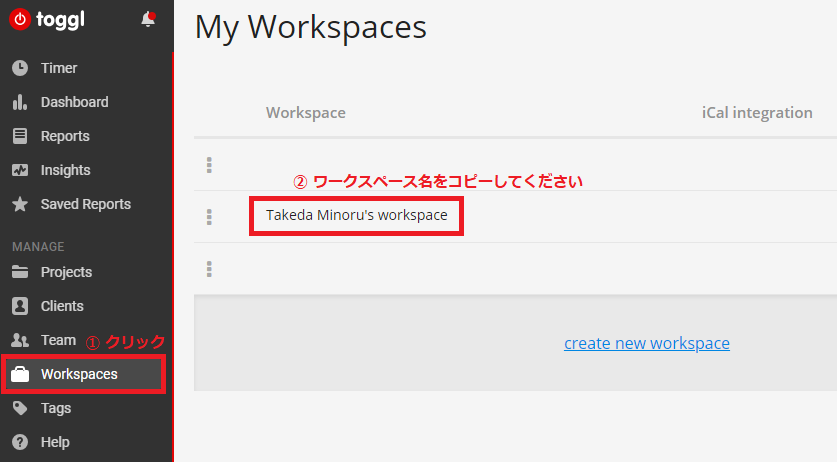This screenshot has width=837, height=462.
Task: Click Takeda Minoru's workspace name
Action: click(357, 215)
